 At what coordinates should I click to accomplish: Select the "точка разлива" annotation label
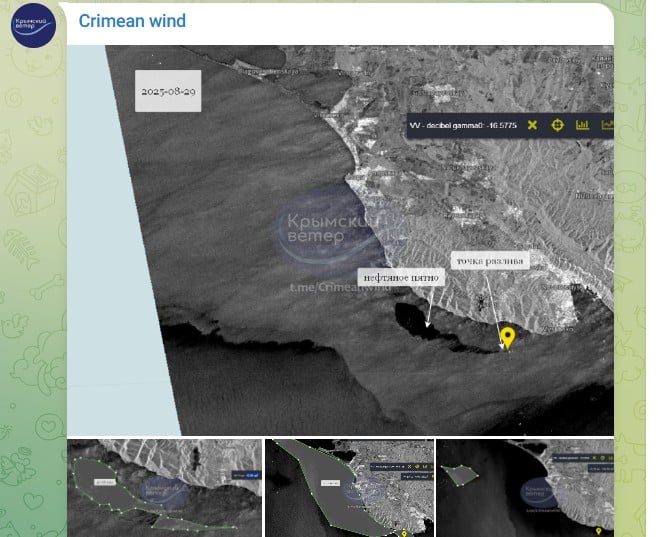(488, 260)
